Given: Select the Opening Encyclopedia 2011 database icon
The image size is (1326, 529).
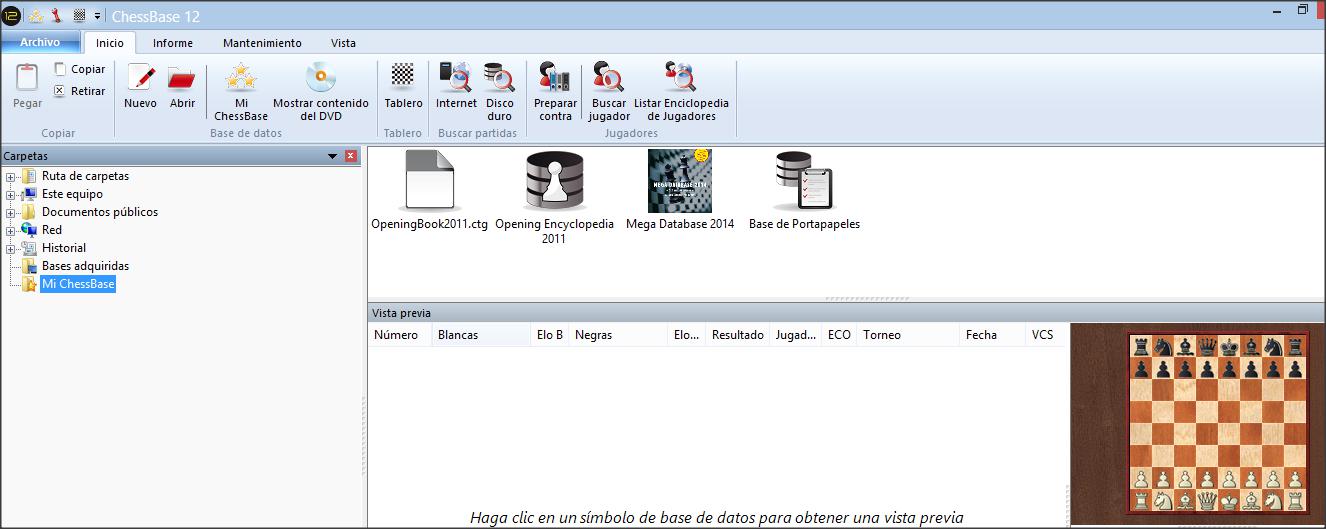Looking at the screenshot, I should (x=554, y=181).
